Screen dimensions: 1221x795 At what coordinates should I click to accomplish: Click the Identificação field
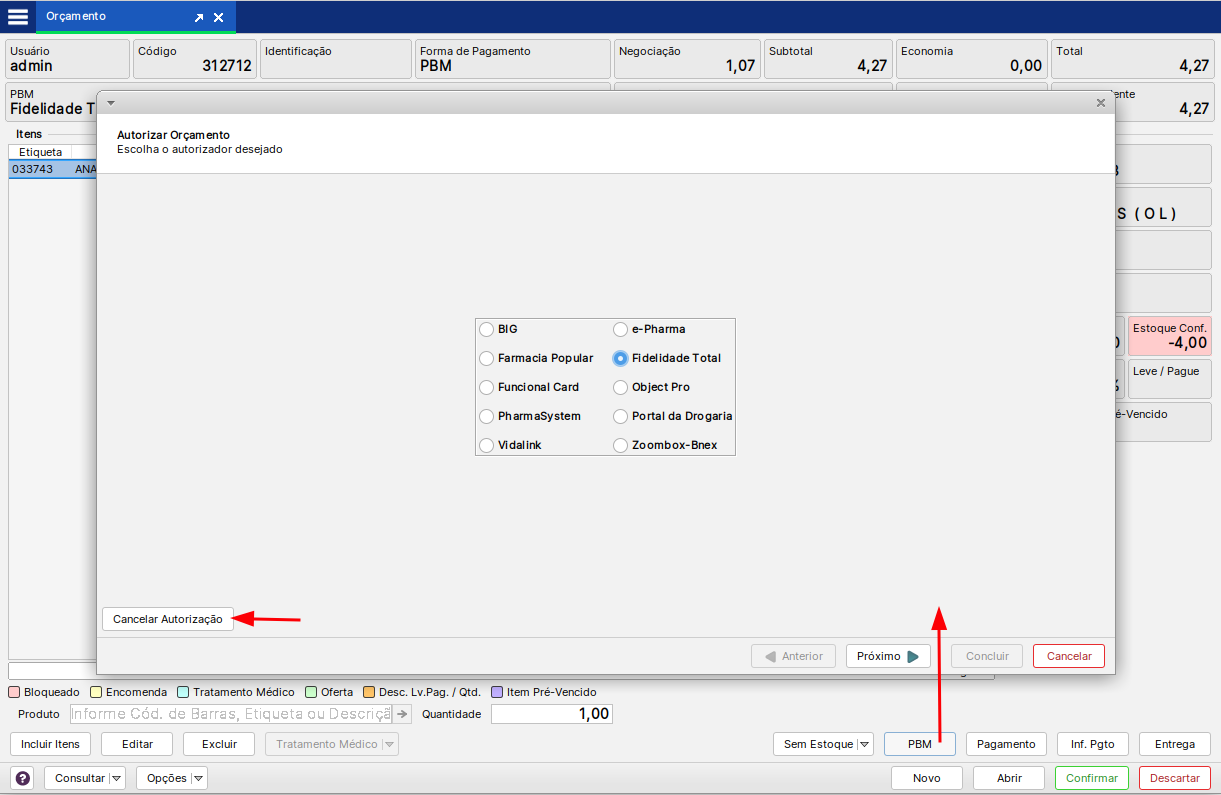[x=336, y=59]
